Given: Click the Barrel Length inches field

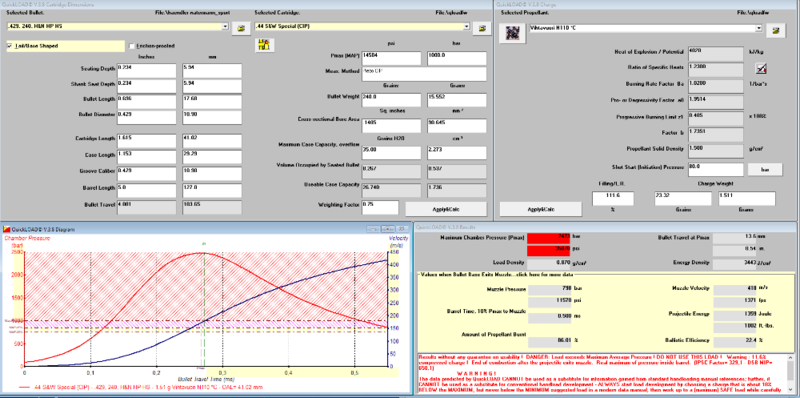Looking at the screenshot, I should [146, 191].
